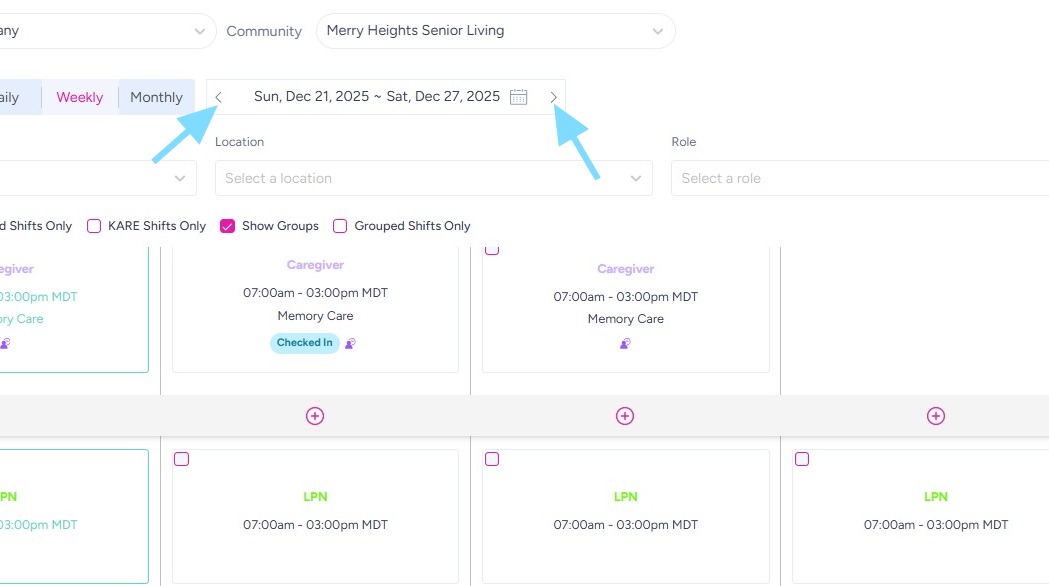This screenshot has width=1049, height=586.
Task: Add a shift with the middle plus circle
Action: (x=625, y=416)
